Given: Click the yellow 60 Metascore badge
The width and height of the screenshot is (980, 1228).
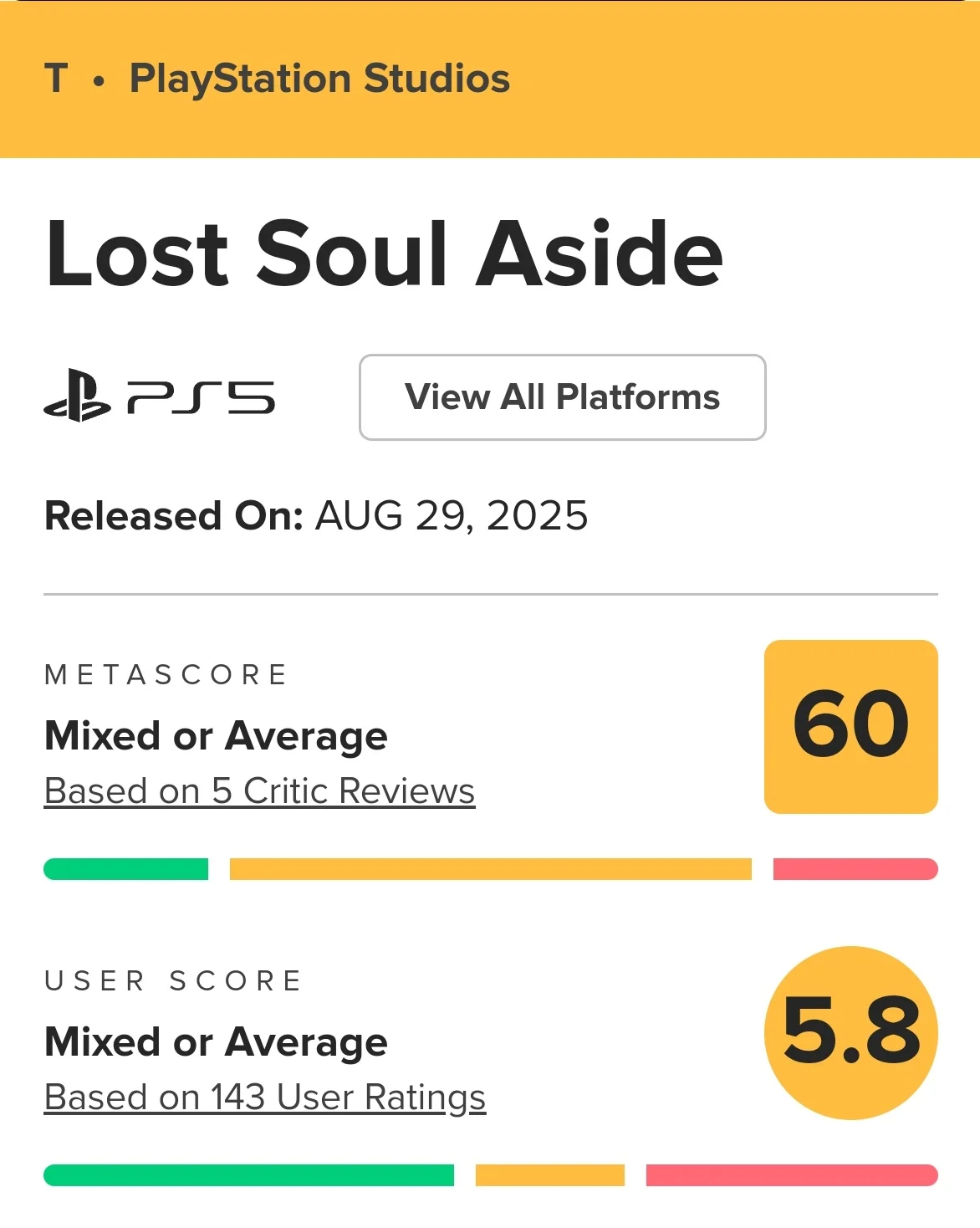Looking at the screenshot, I should pyautogui.click(x=851, y=726).
